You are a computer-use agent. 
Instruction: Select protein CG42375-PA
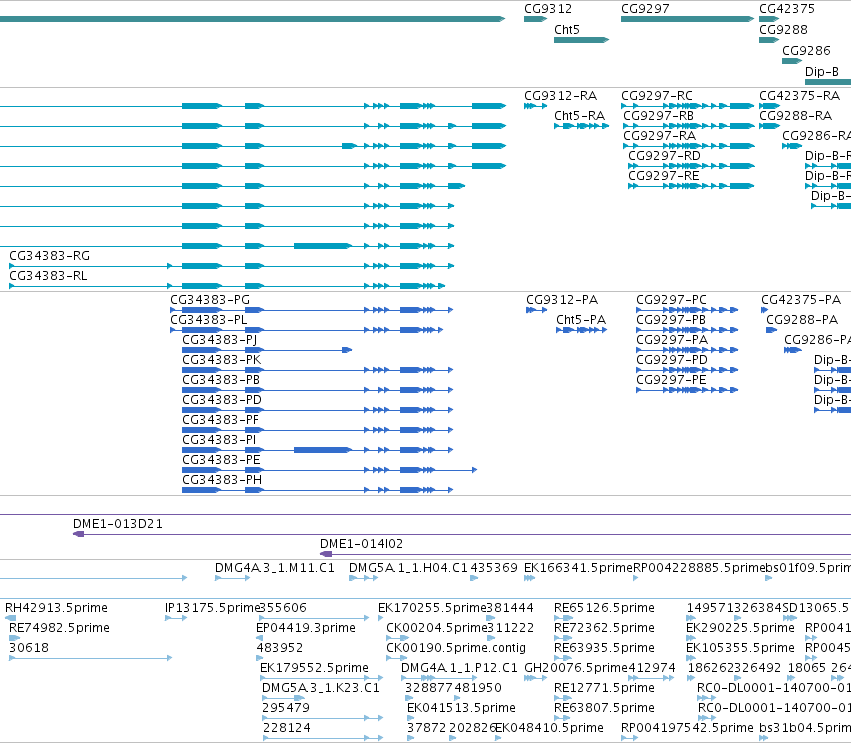(764, 310)
